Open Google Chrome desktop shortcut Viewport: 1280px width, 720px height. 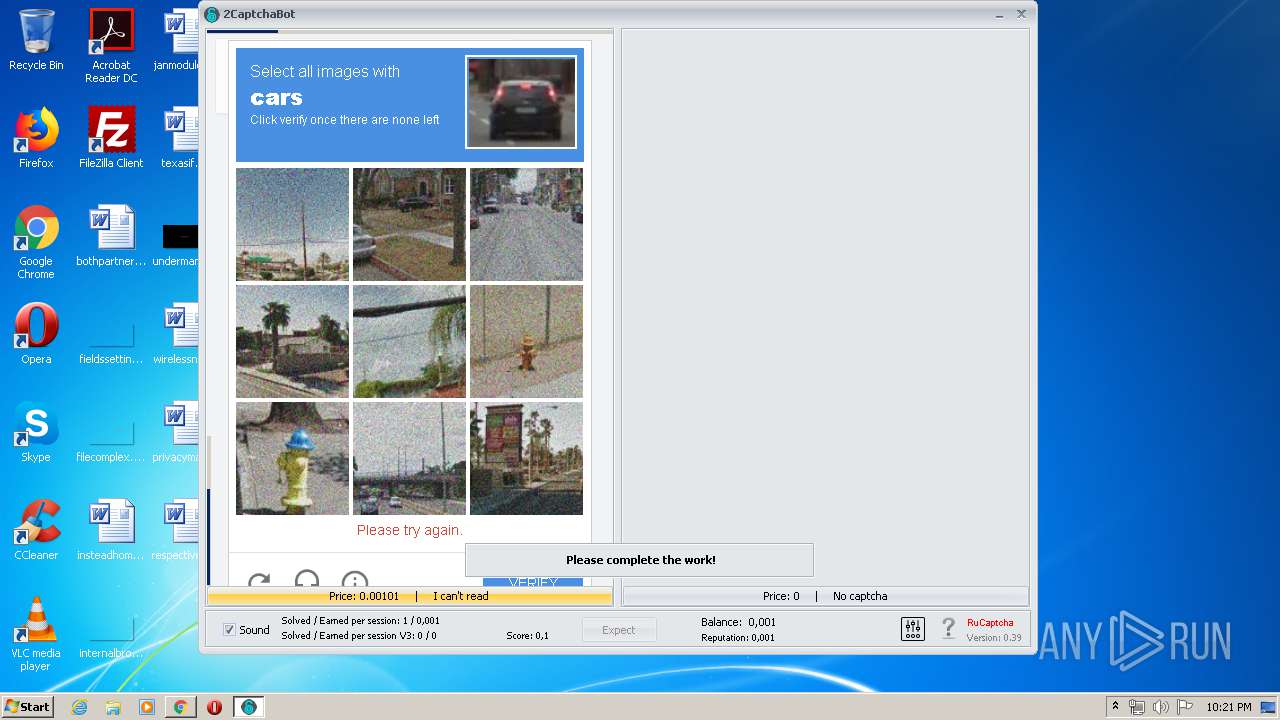[36, 242]
